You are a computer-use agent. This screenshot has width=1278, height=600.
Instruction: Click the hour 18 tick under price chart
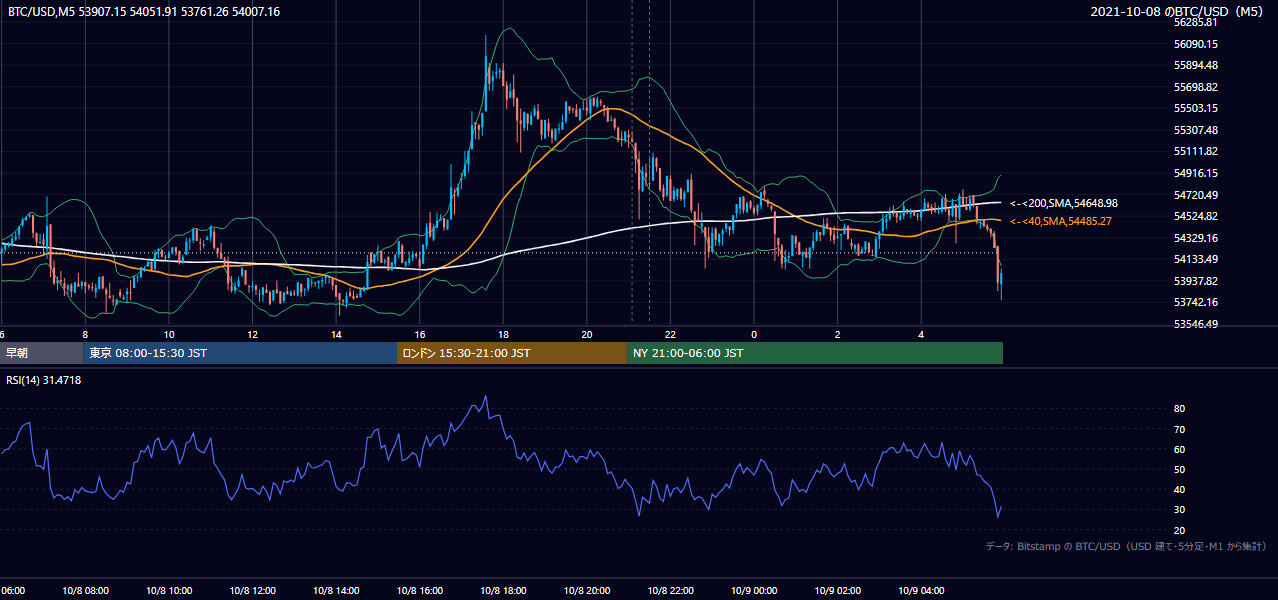pos(503,334)
